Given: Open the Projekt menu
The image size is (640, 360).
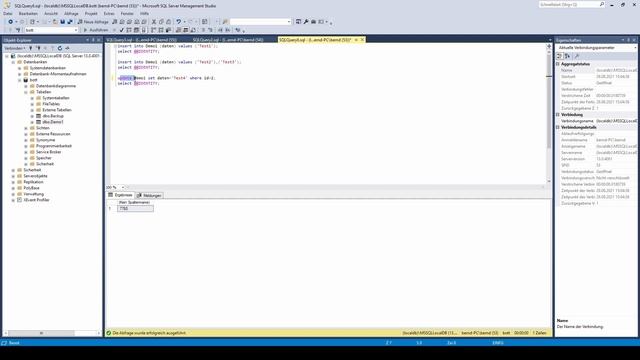Looking at the screenshot, I should (x=91, y=13).
